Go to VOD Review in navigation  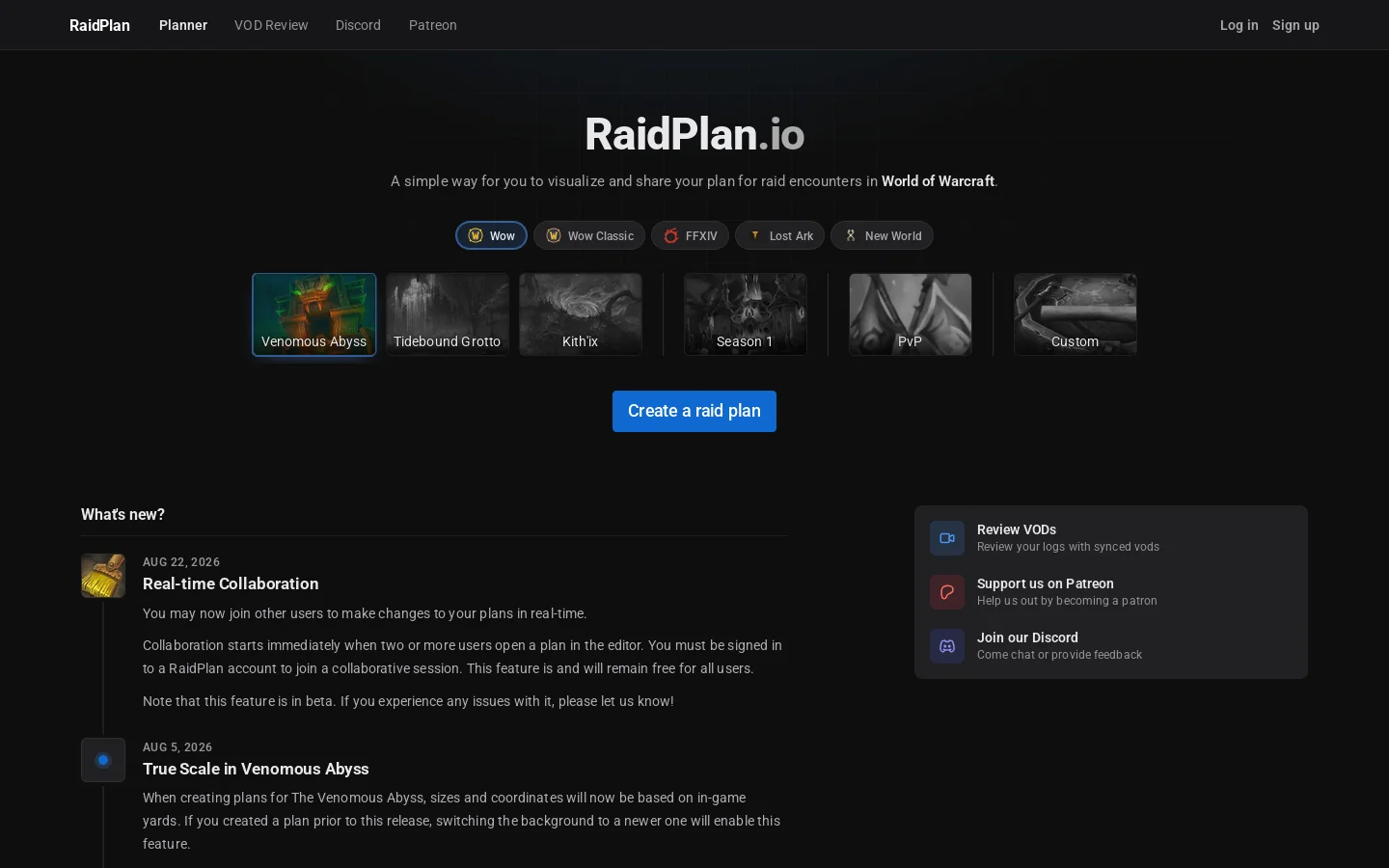271,25
